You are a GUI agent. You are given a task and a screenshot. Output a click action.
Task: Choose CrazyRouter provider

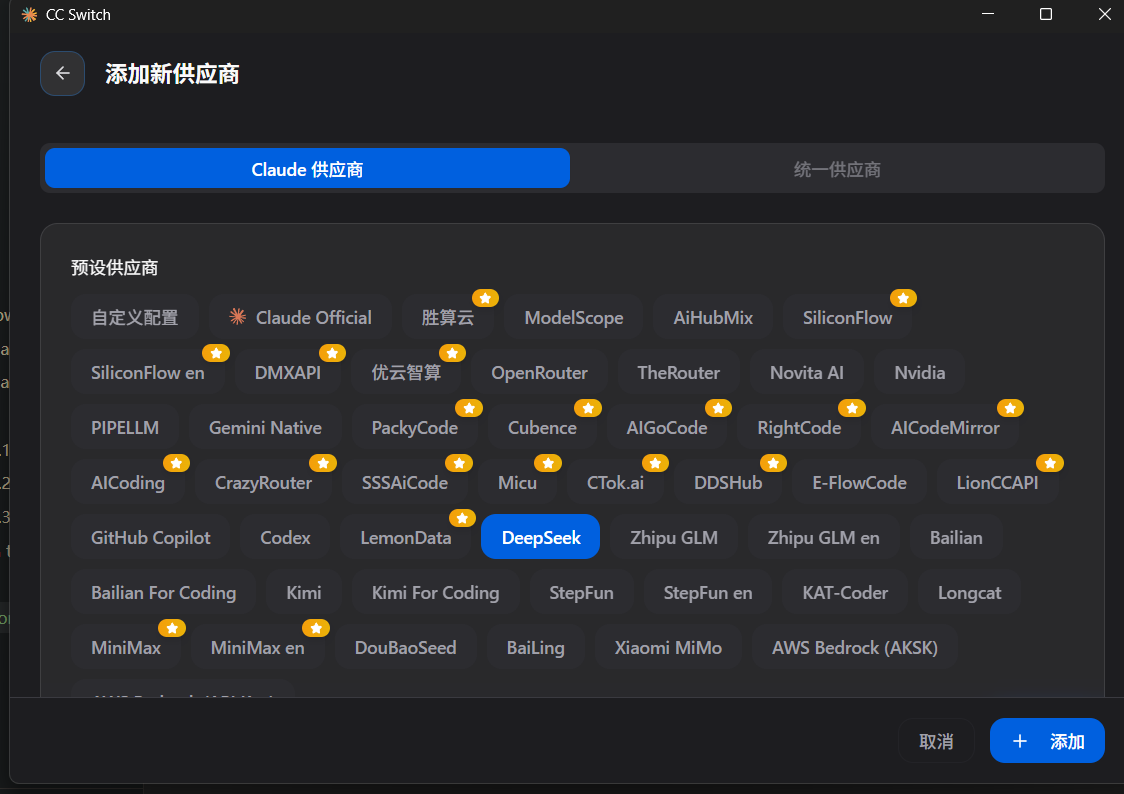tap(263, 483)
